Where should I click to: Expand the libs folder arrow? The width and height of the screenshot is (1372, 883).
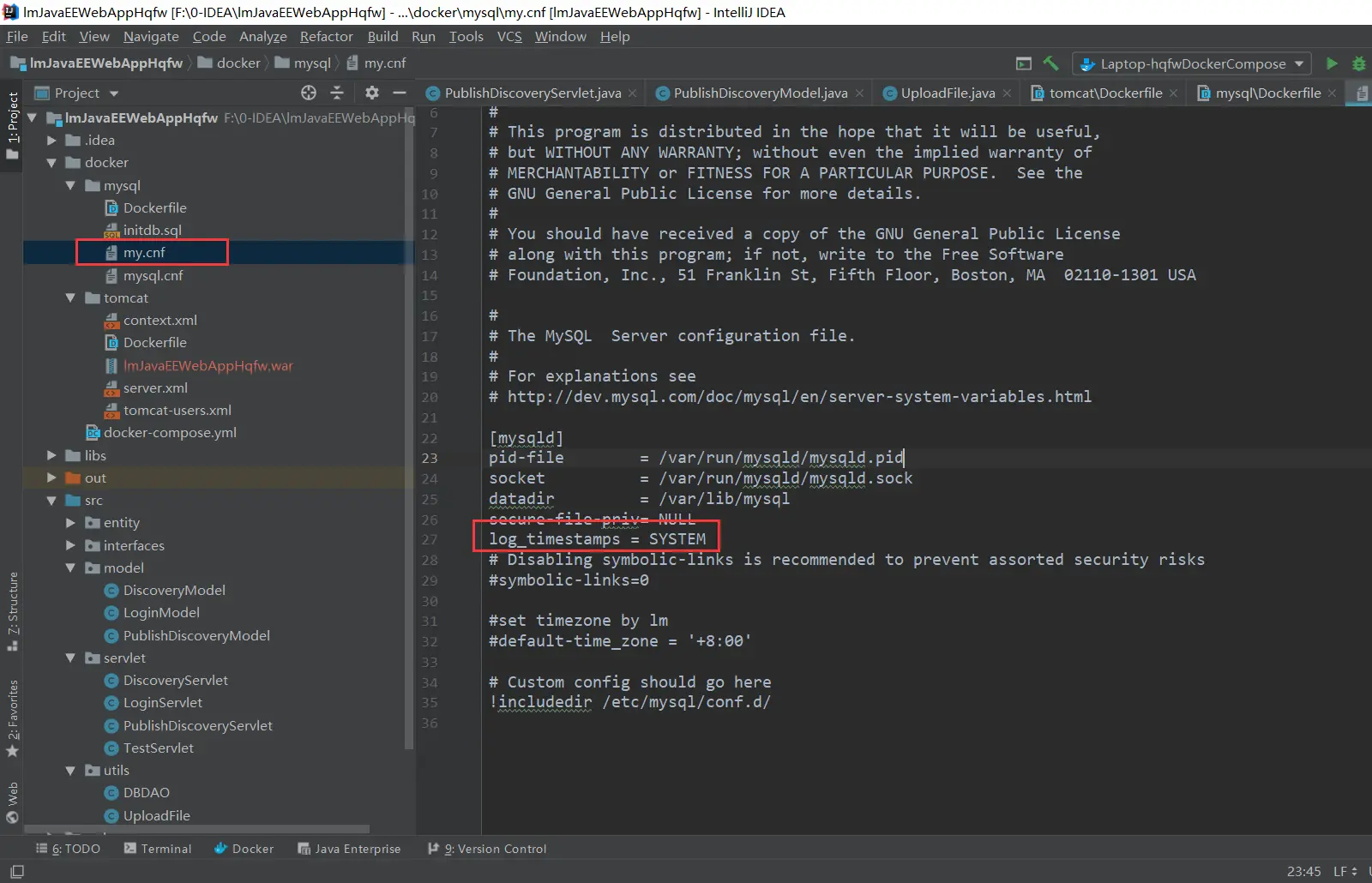(52, 456)
